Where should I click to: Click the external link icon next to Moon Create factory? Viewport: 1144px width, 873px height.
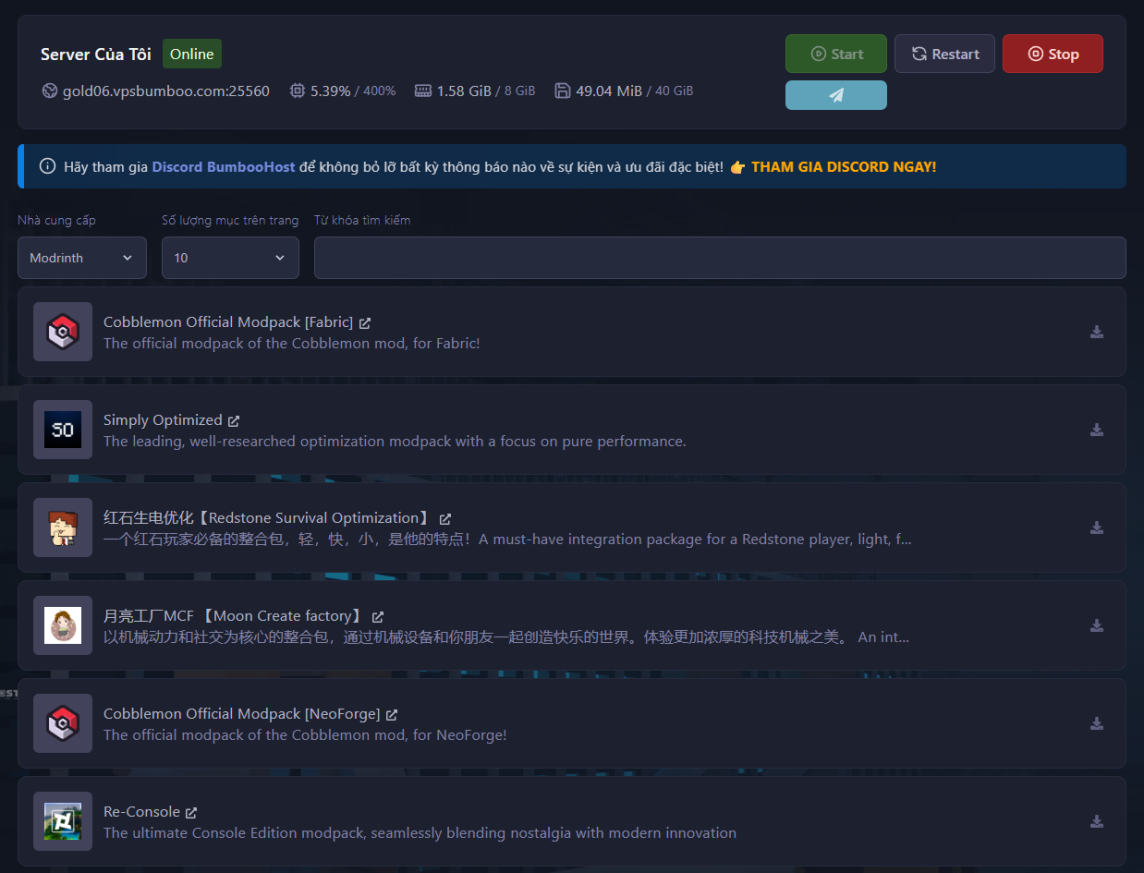pos(377,616)
